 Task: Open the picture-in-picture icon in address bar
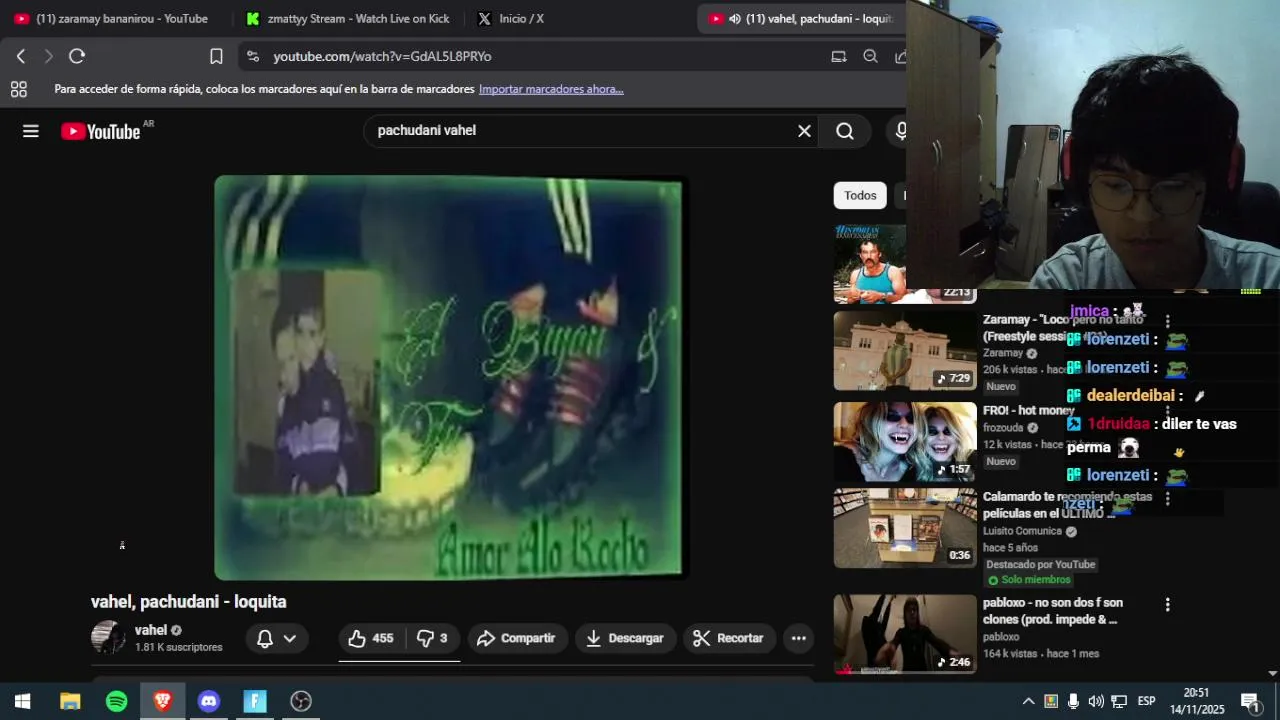click(839, 56)
